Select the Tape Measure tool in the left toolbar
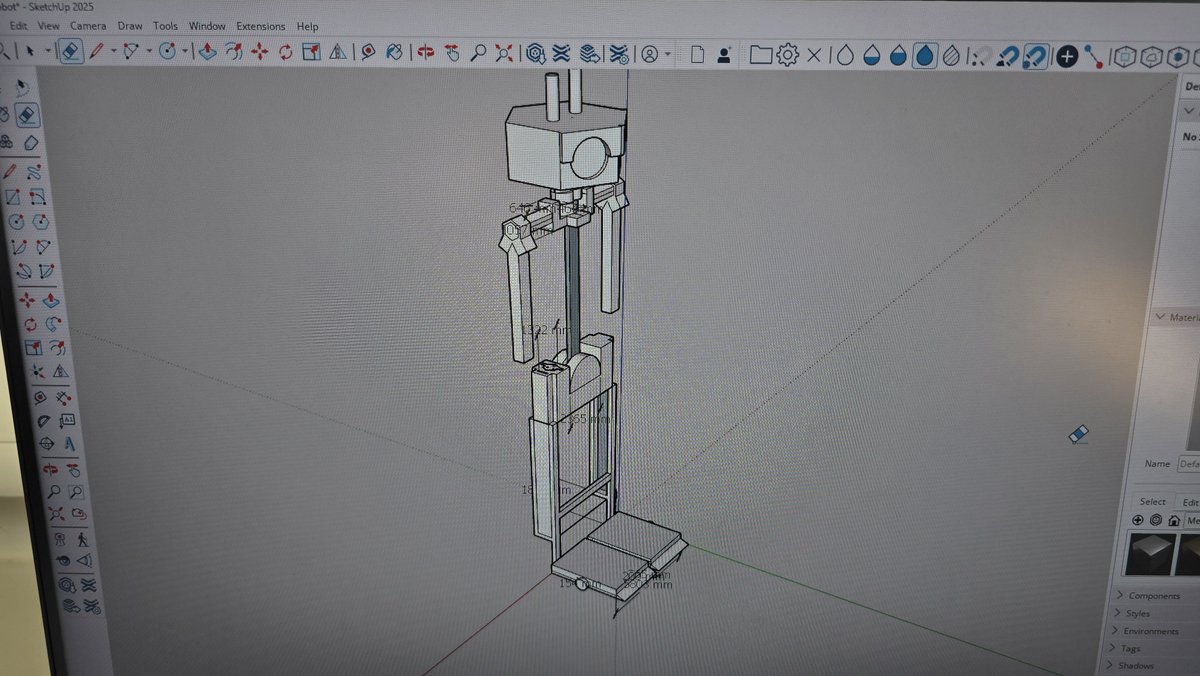Viewport: 1200px width, 676px height. pyautogui.click(x=40, y=398)
